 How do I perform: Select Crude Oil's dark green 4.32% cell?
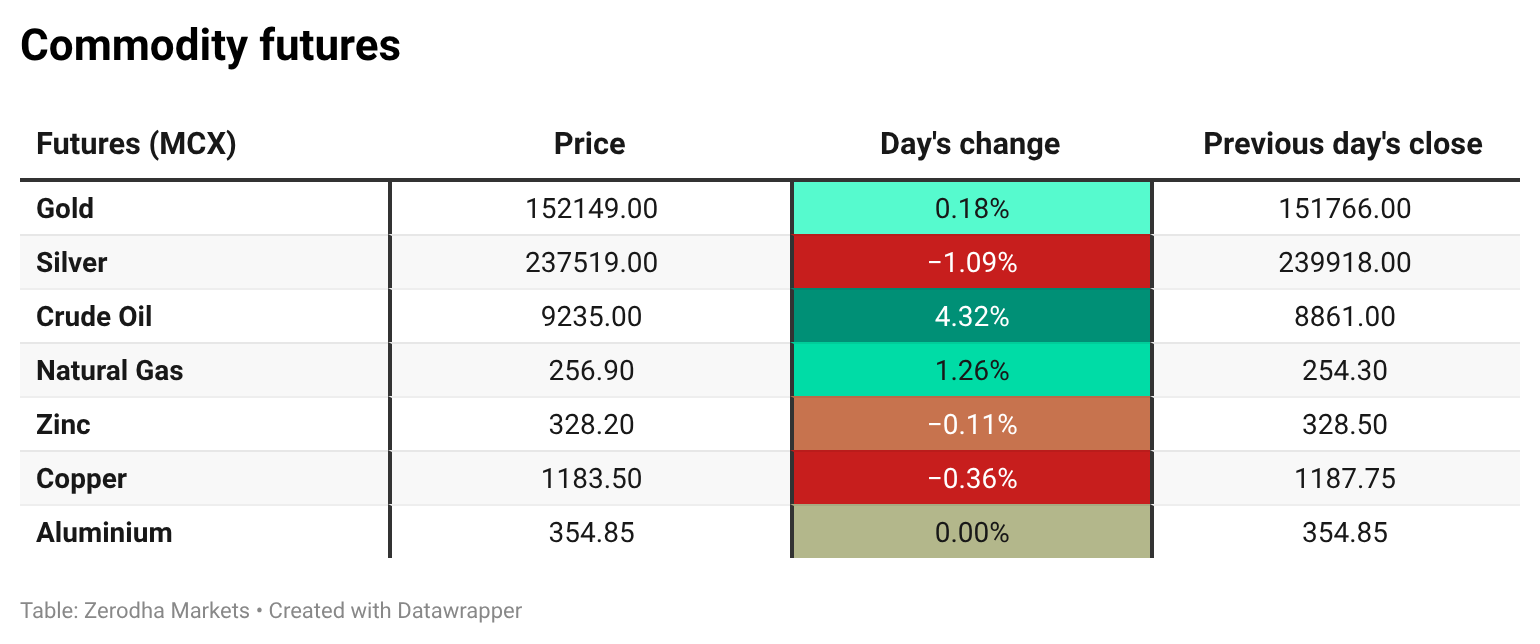coord(971,317)
